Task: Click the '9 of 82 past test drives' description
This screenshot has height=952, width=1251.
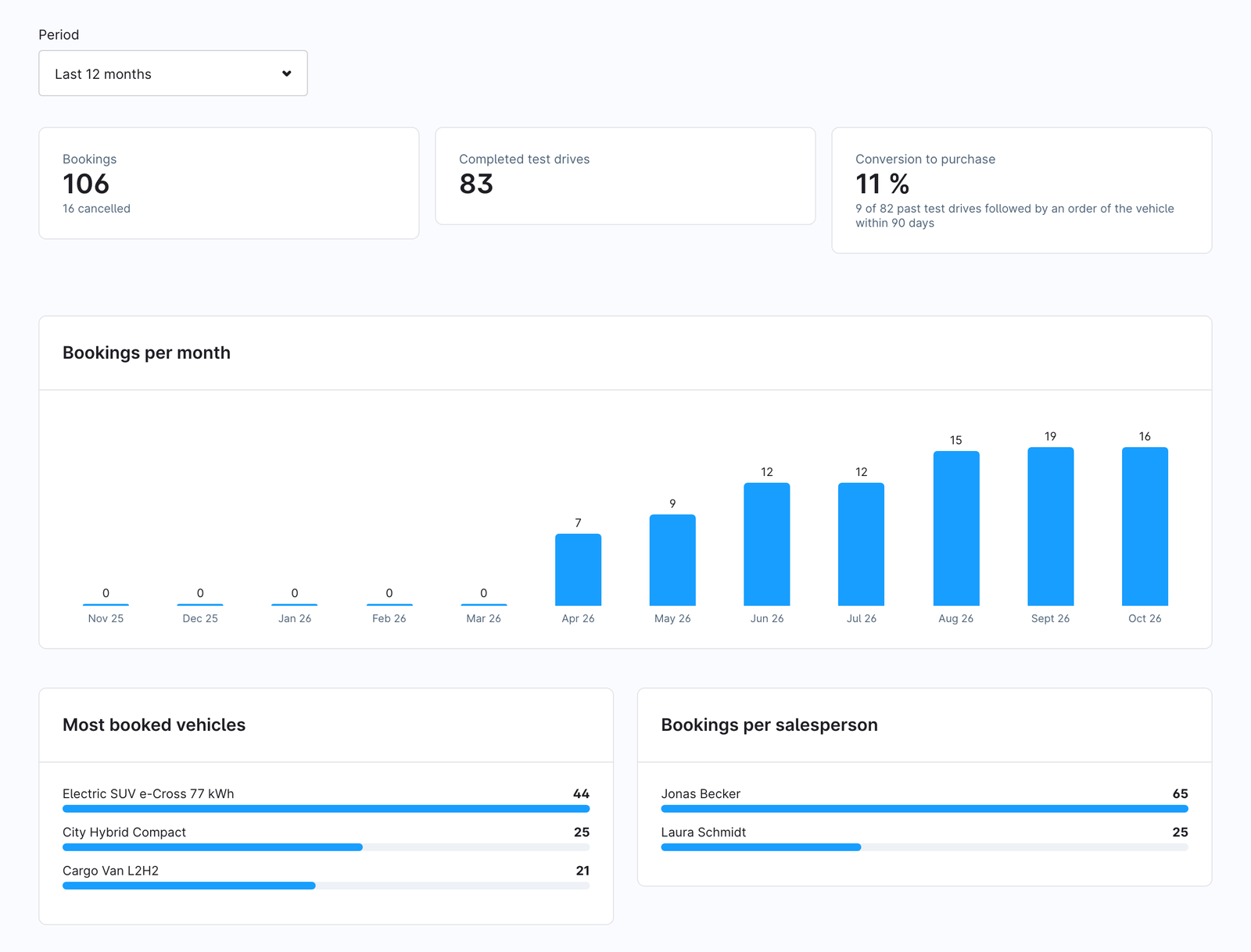Action: [1015, 216]
